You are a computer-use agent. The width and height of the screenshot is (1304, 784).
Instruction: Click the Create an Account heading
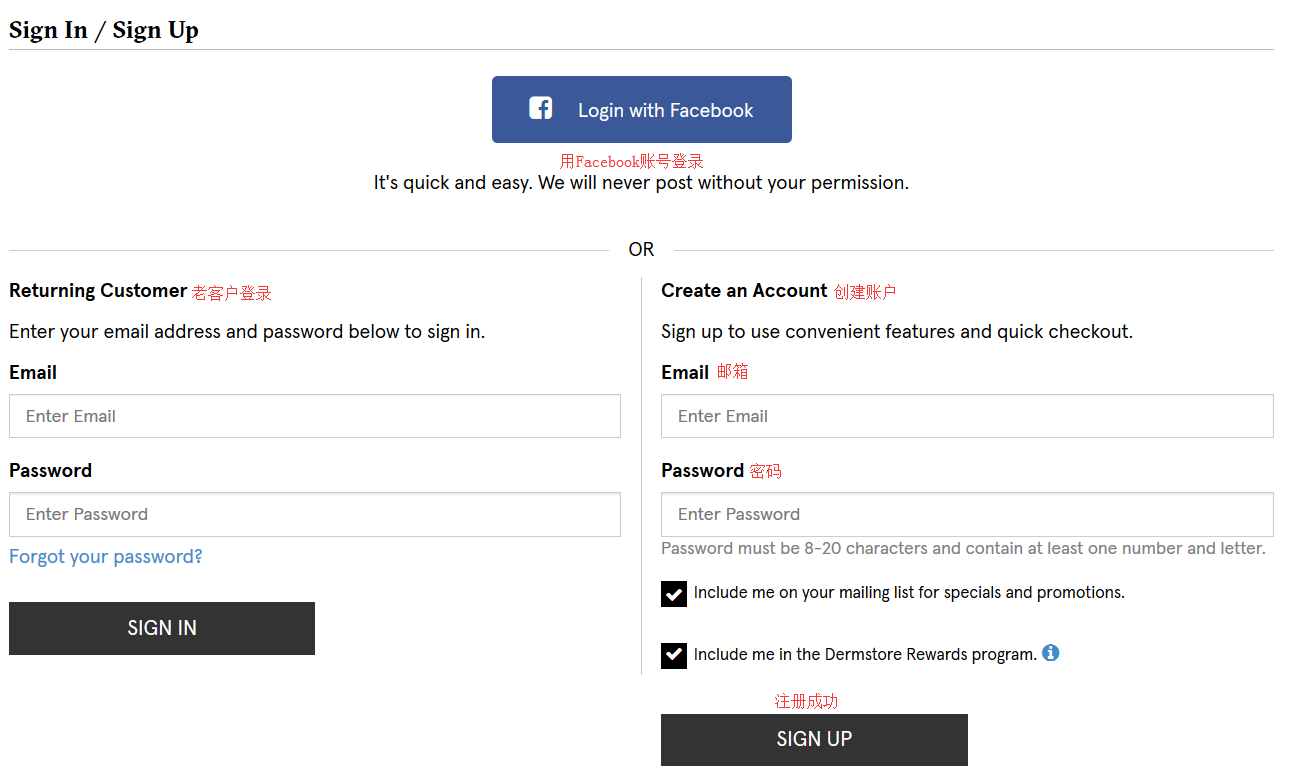pyautogui.click(x=744, y=291)
